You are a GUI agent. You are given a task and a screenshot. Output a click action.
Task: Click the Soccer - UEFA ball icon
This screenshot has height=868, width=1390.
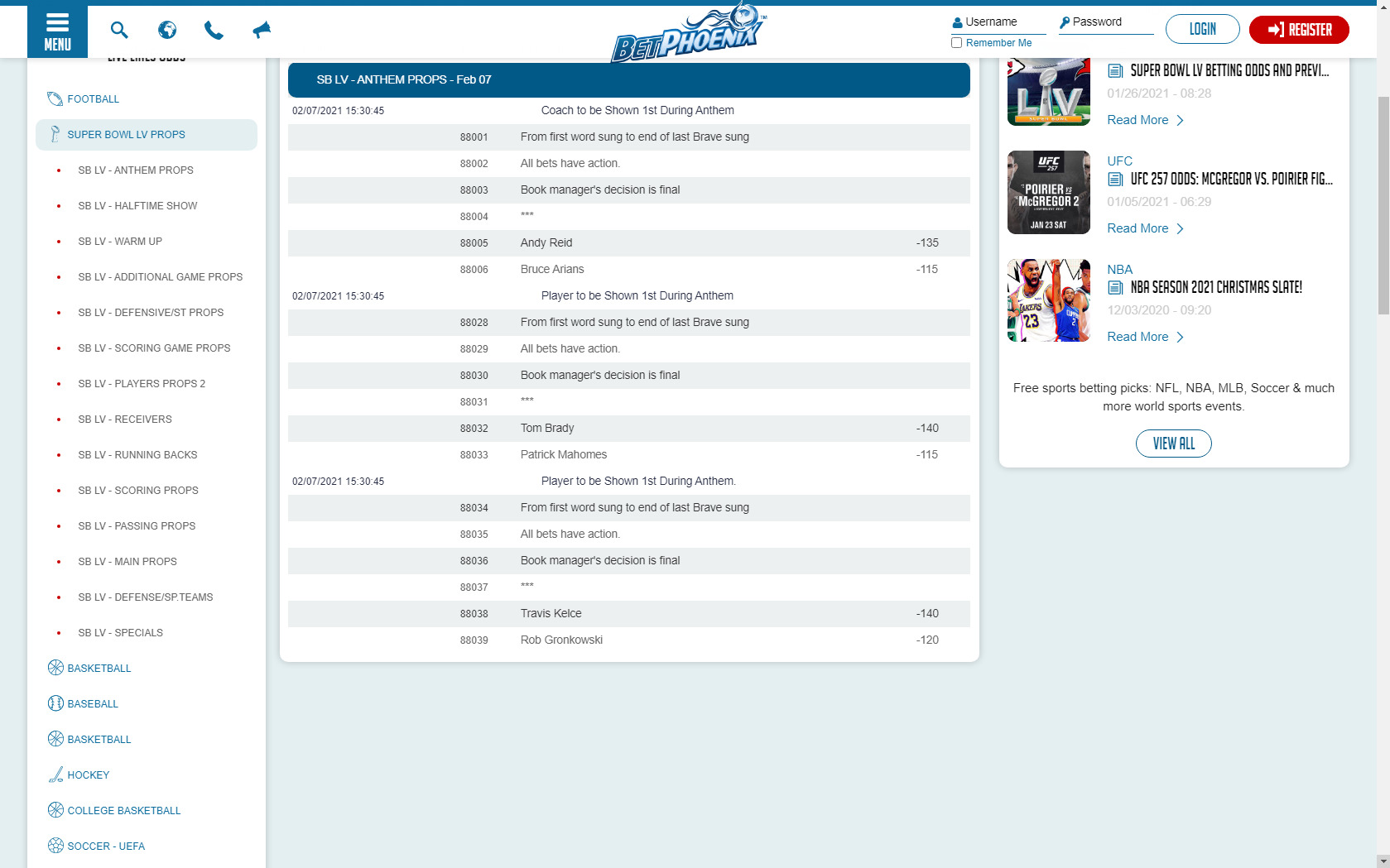point(55,846)
